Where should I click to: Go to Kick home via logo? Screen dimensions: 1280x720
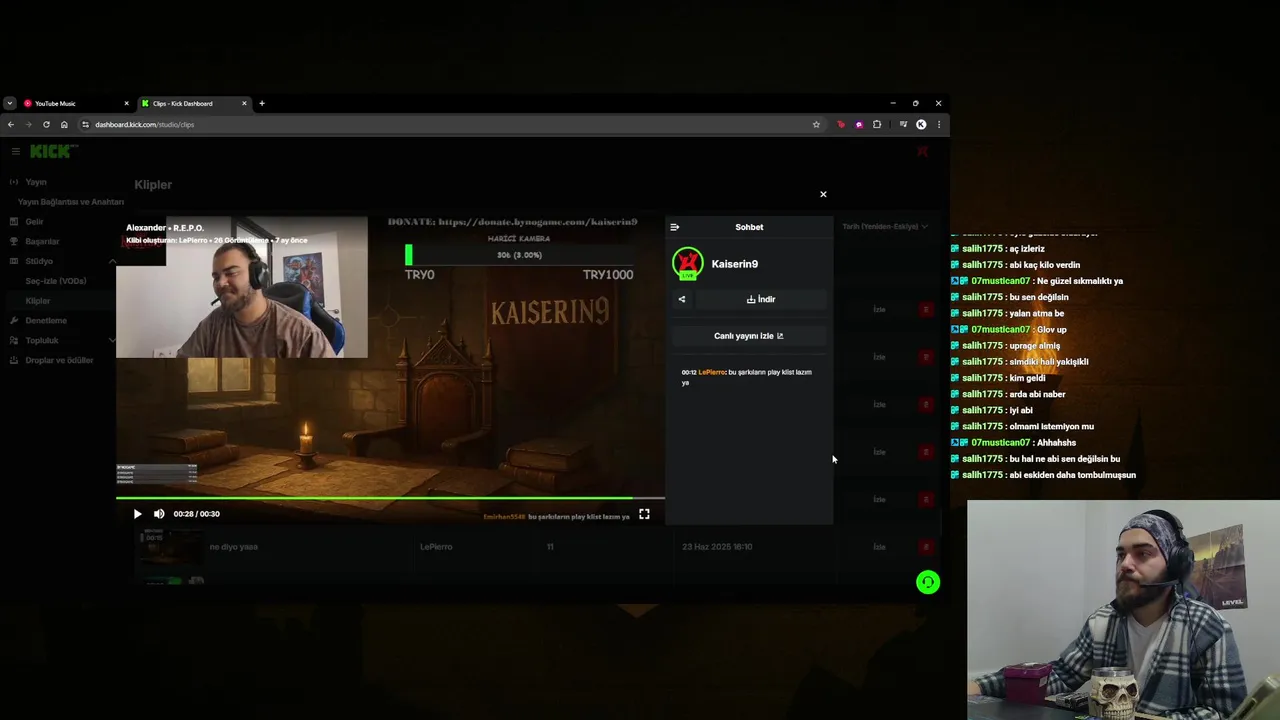(x=51, y=151)
